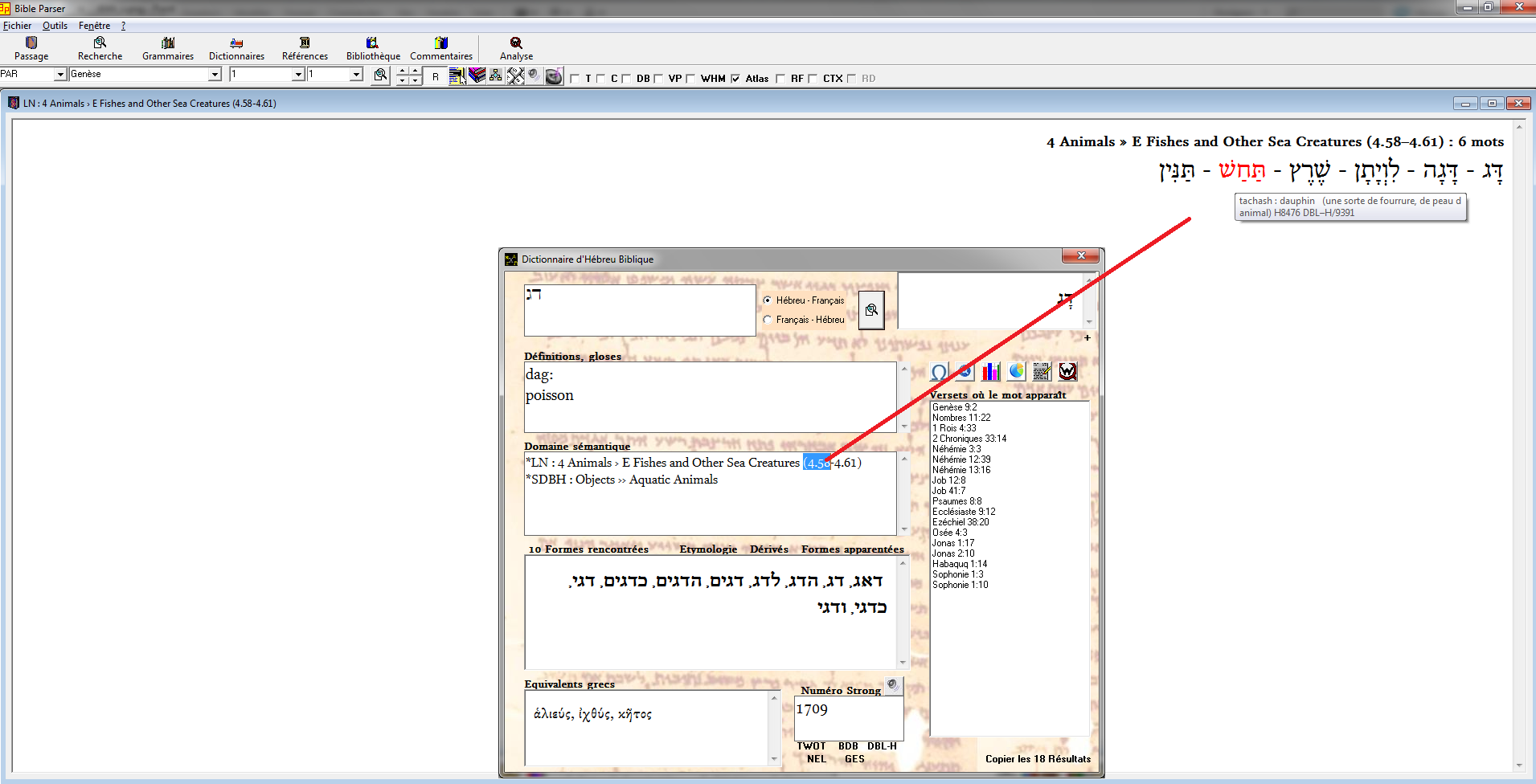Click the blue globe icon in dictionary

click(x=965, y=371)
